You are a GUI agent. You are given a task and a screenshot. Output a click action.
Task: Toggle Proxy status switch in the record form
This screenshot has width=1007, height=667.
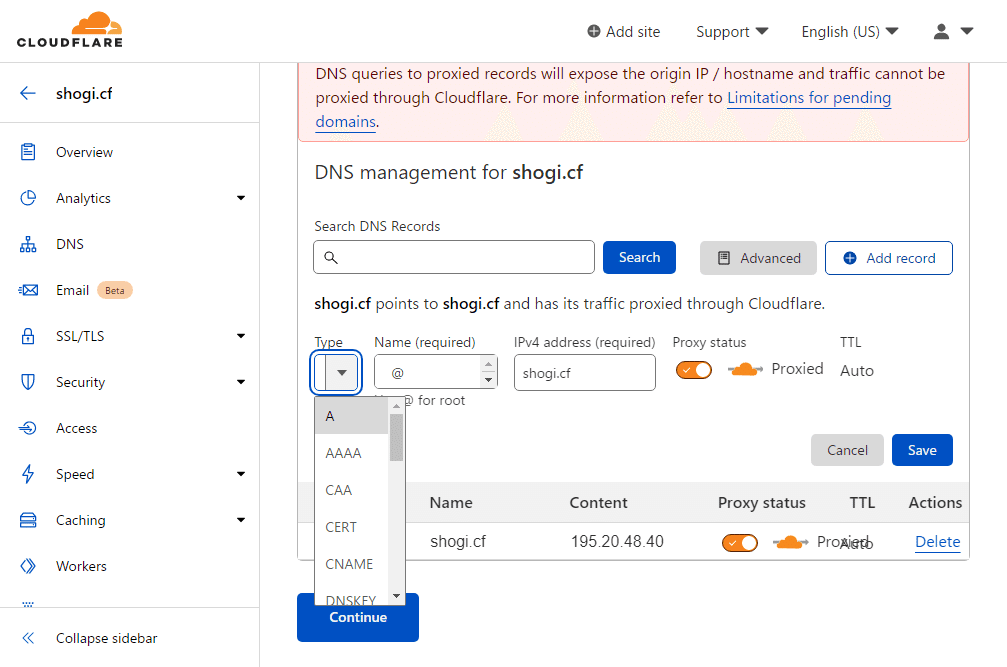coord(694,370)
